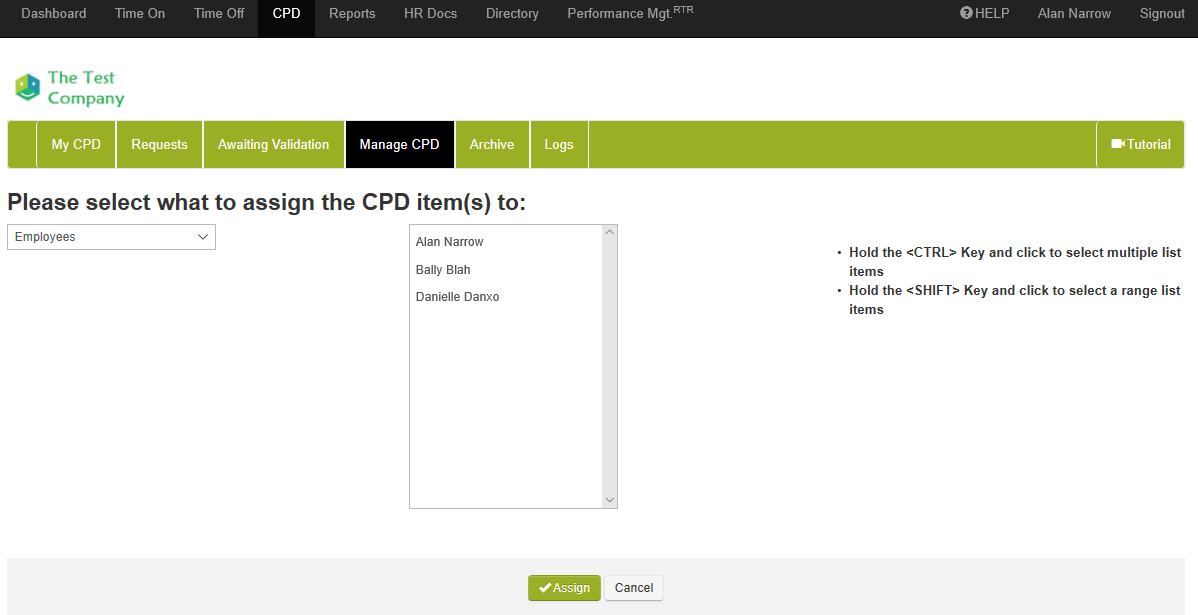Click the HELP question mark icon
Image resolution: width=1198 pixels, height=615 pixels.
coord(966,14)
